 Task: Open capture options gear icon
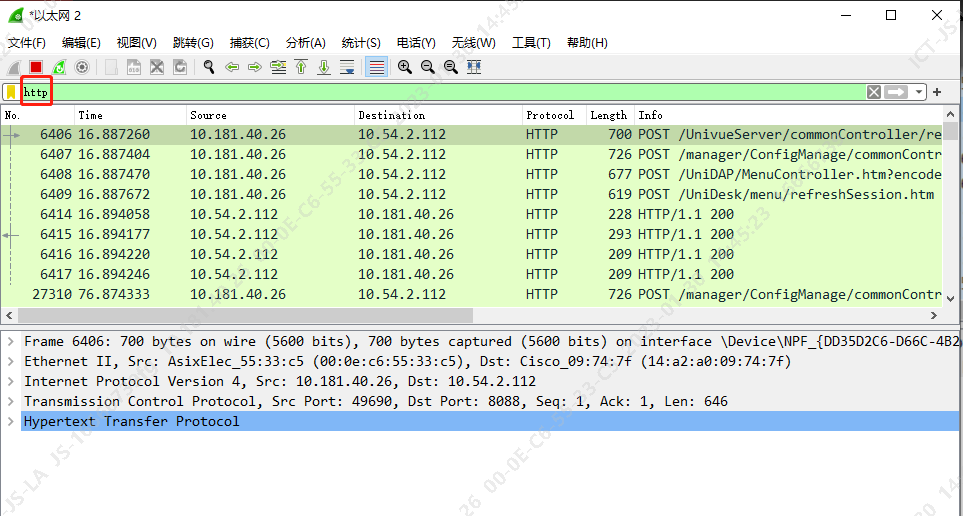pos(82,67)
